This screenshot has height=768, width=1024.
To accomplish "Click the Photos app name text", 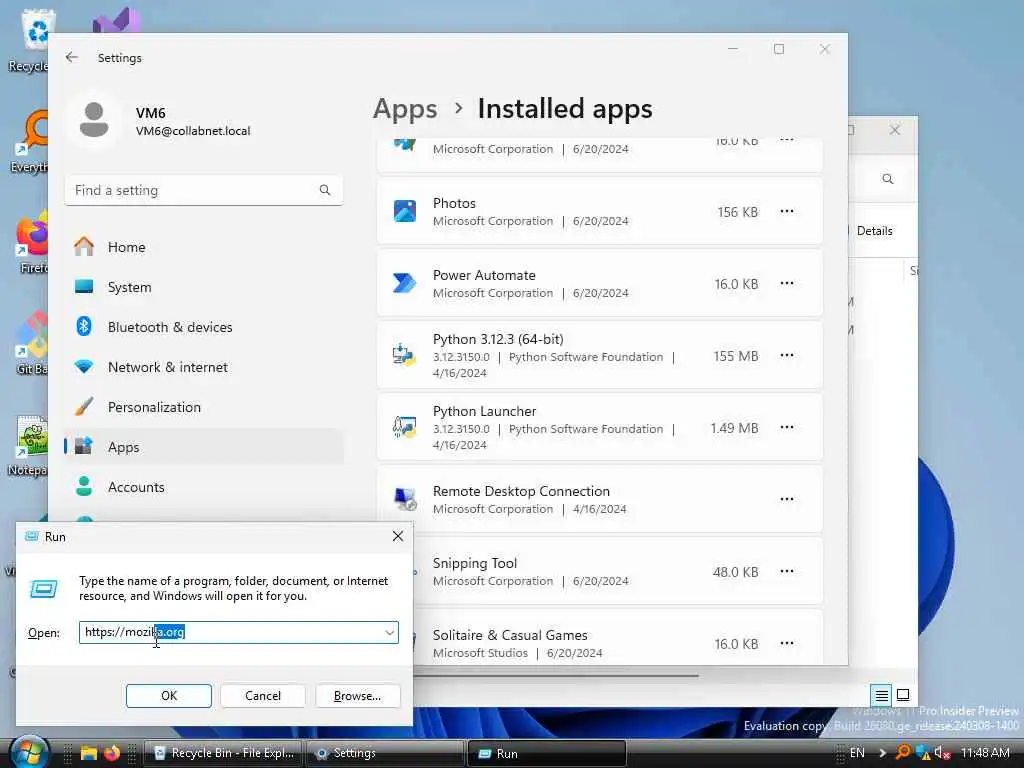I will point(454,203).
